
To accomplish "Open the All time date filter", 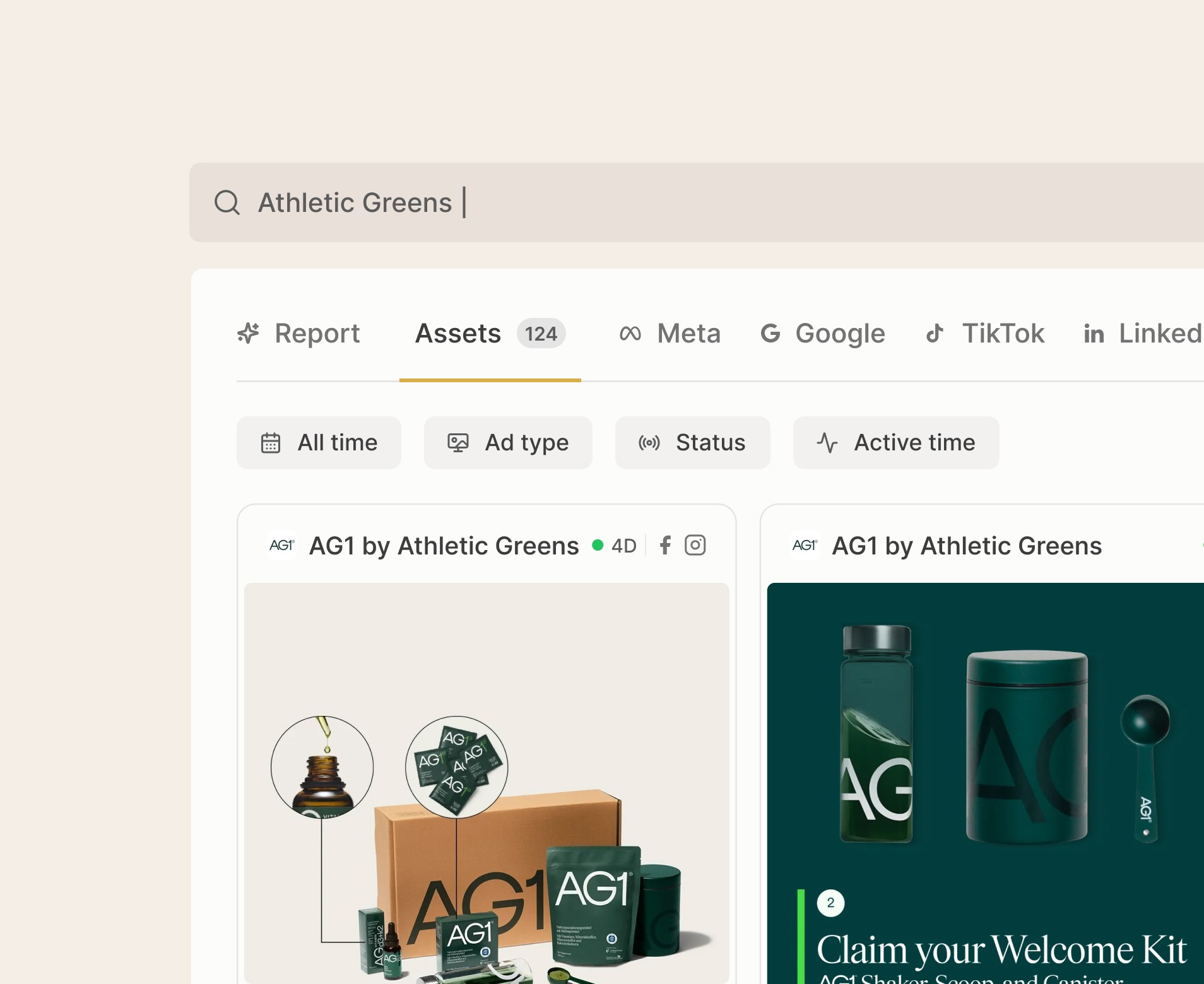I will click(319, 443).
